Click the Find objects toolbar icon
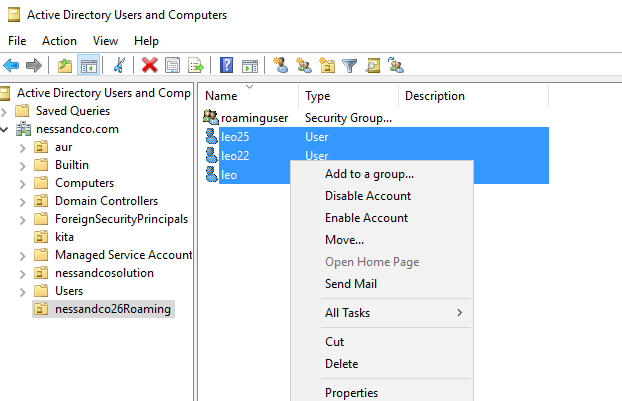 pos(373,65)
